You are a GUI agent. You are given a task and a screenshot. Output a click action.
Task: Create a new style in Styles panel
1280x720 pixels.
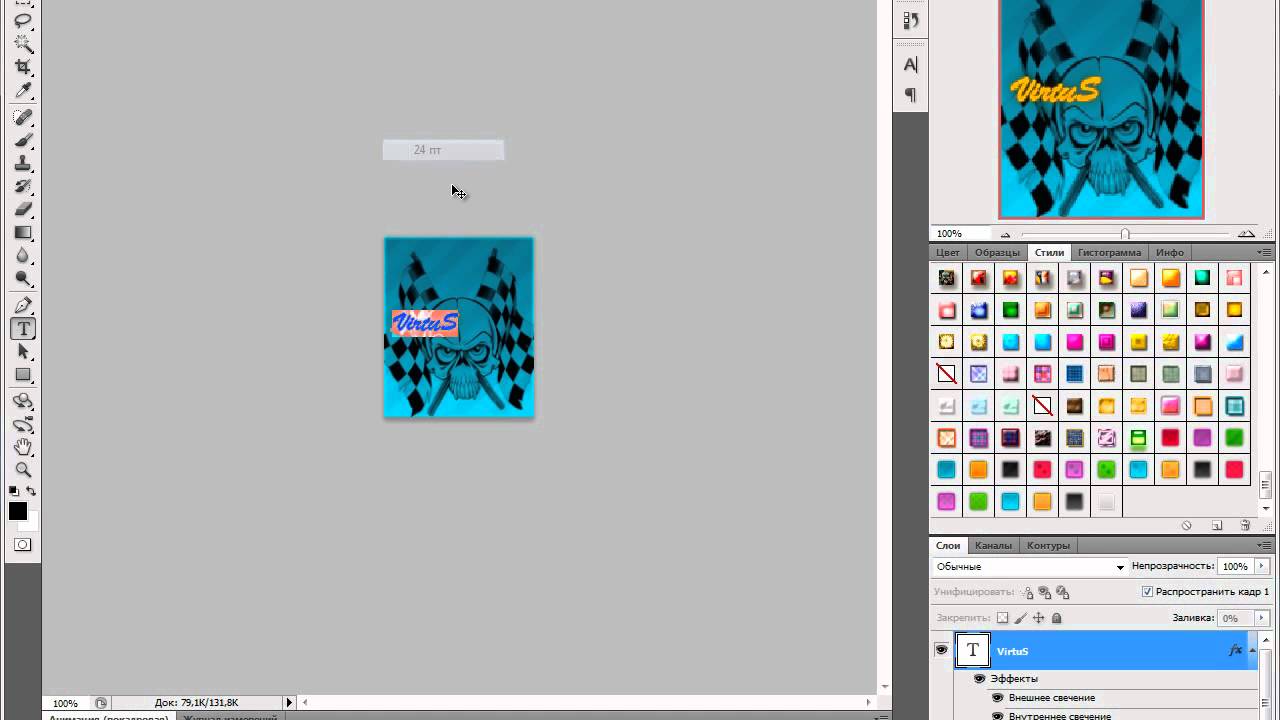click(x=1217, y=525)
